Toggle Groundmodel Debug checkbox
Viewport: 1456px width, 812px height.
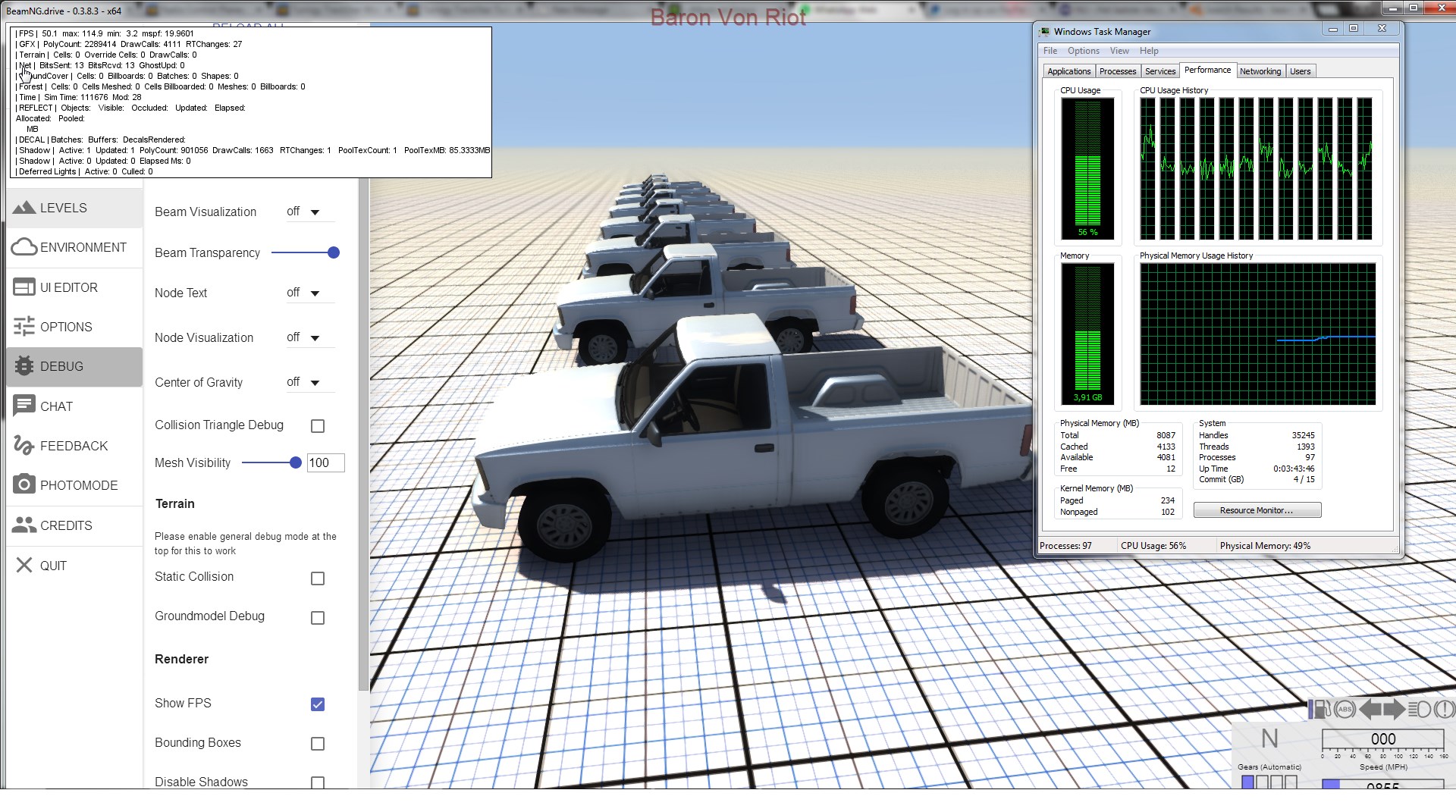point(318,618)
